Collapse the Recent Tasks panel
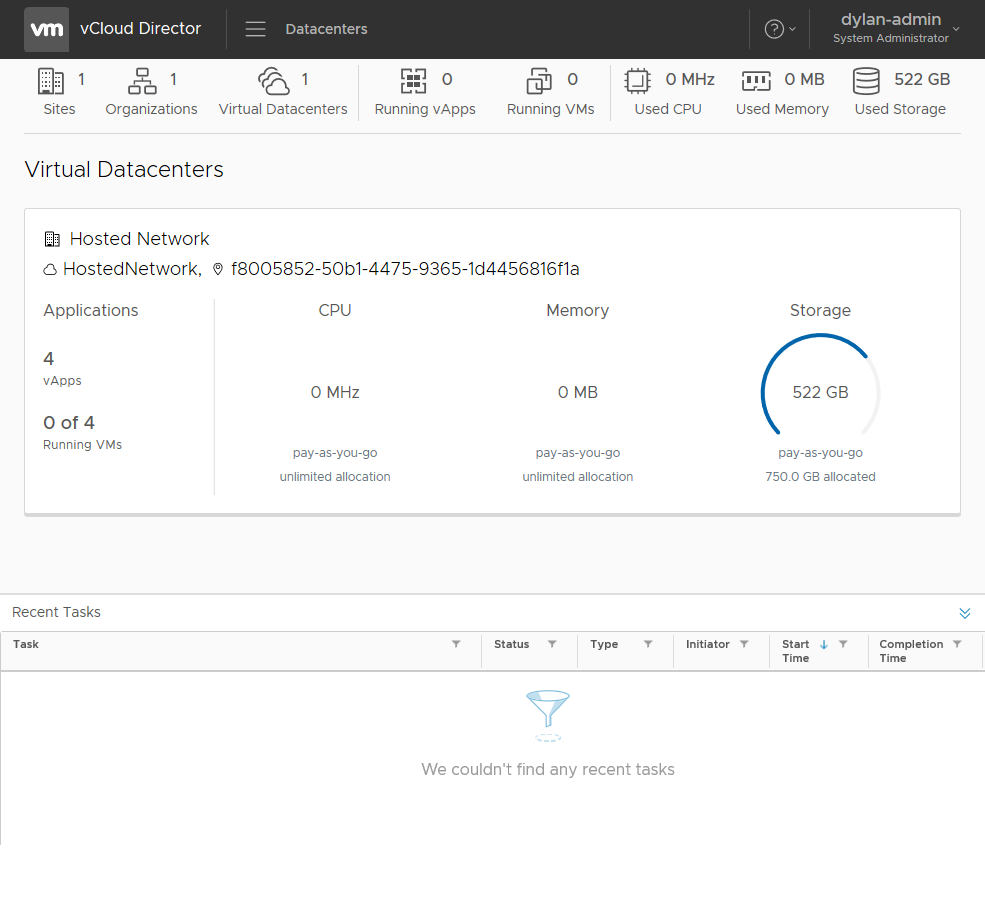Viewport: 985px width, 911px height. (x=965, y=613)
